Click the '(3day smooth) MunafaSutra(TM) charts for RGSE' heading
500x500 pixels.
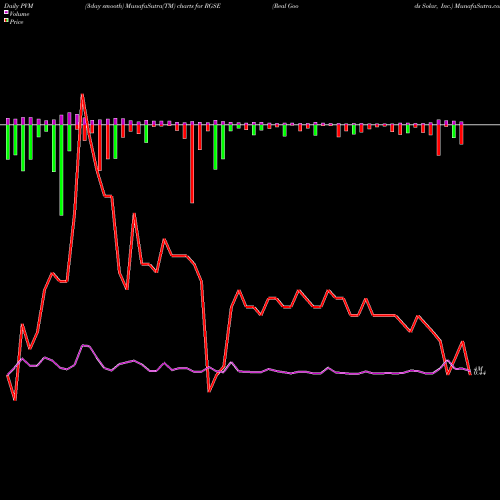153,6
